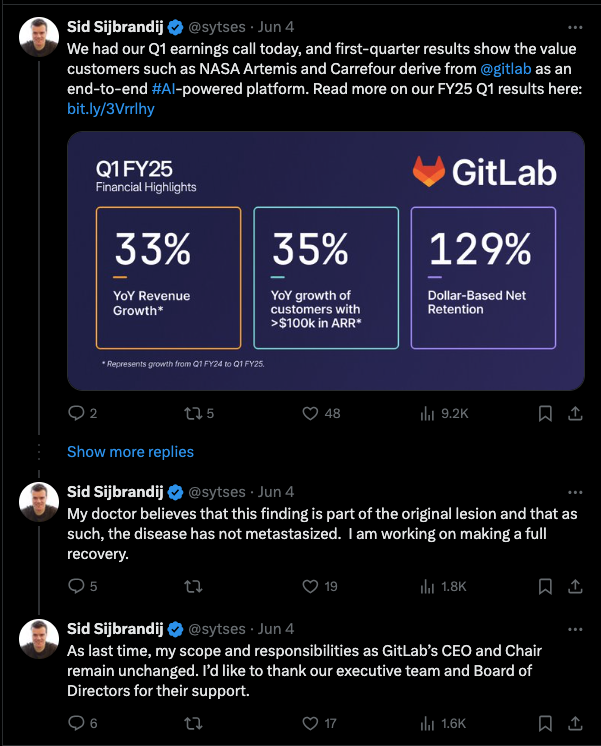Open more options on the last tweet
Viewport: 601px width, 746px height.
pyautogui.click(x=575, y=629)
